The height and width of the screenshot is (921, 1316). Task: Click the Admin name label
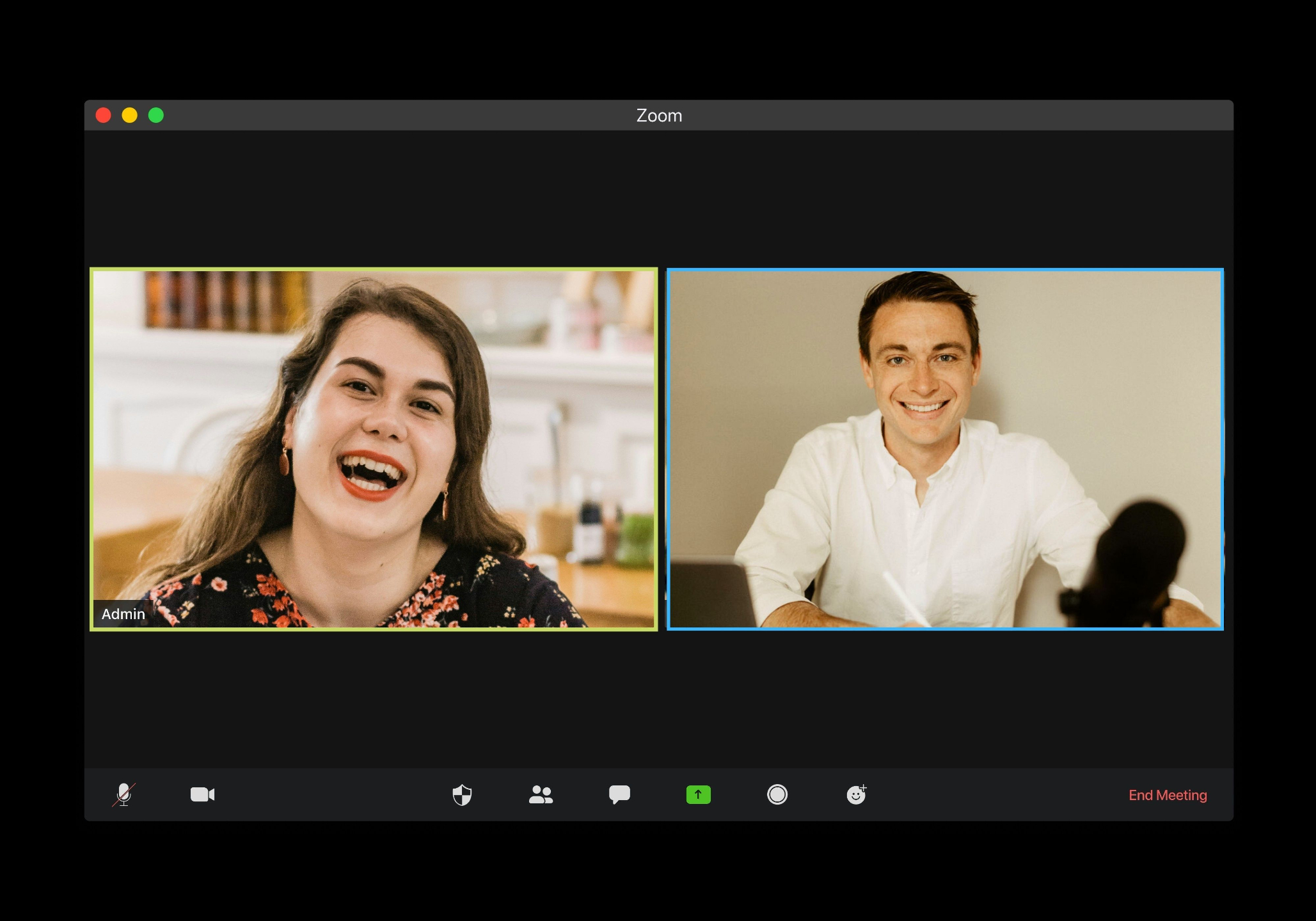(x=123, y=614)
